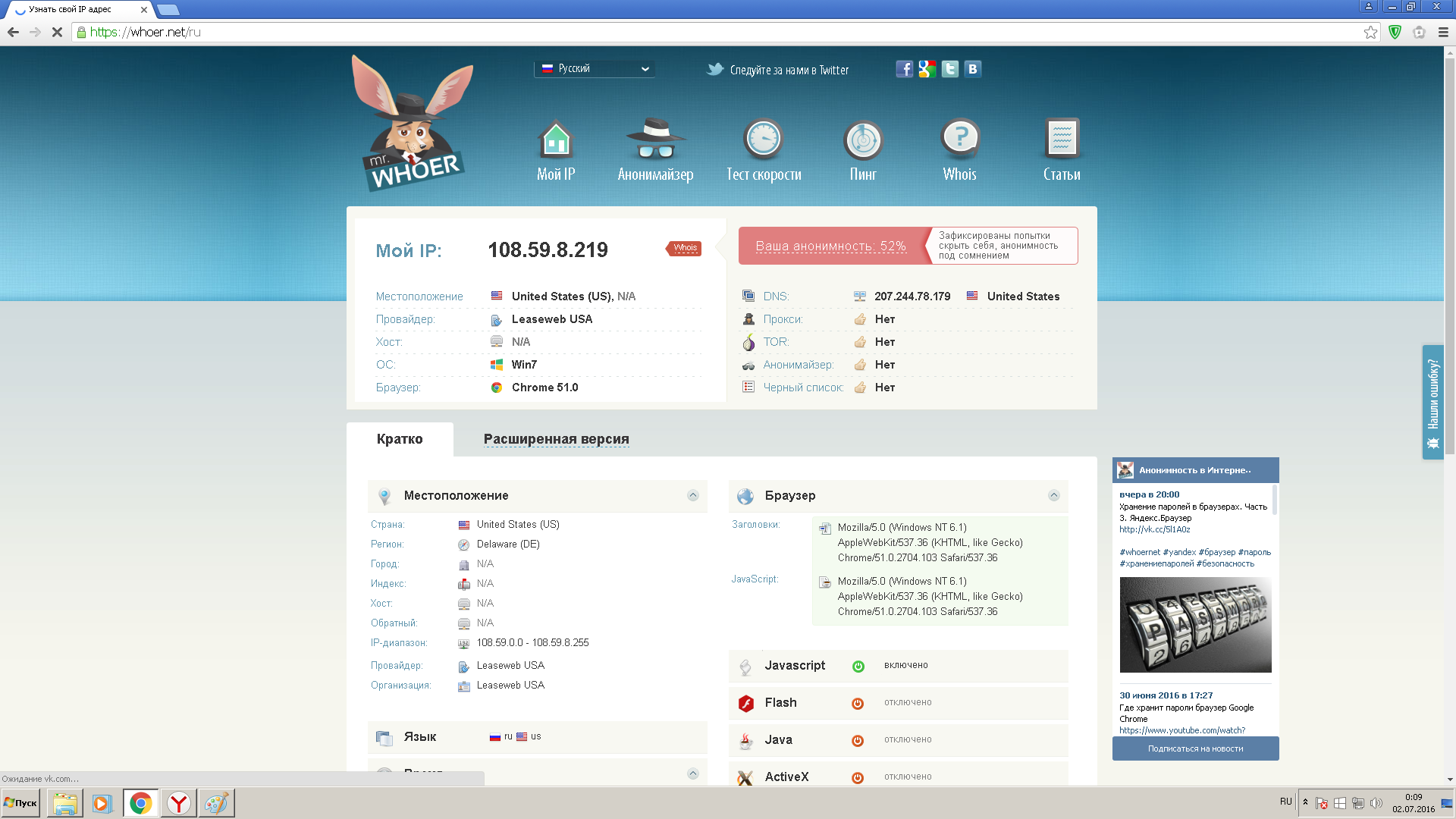The image size is (1456, 819).
Task: Click Следуйте за нами в Twitter link
Action: pyautogui.click(x=789, y=70)
